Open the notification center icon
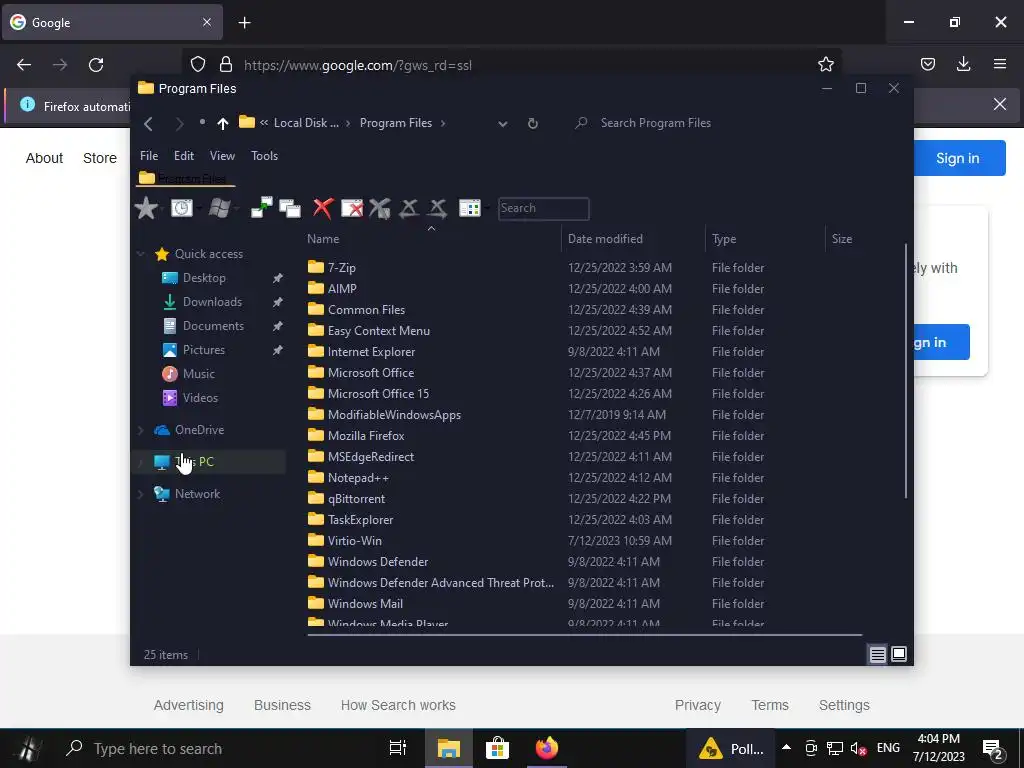The width and height of the screenshot is (1024, 768). [993, 749]
